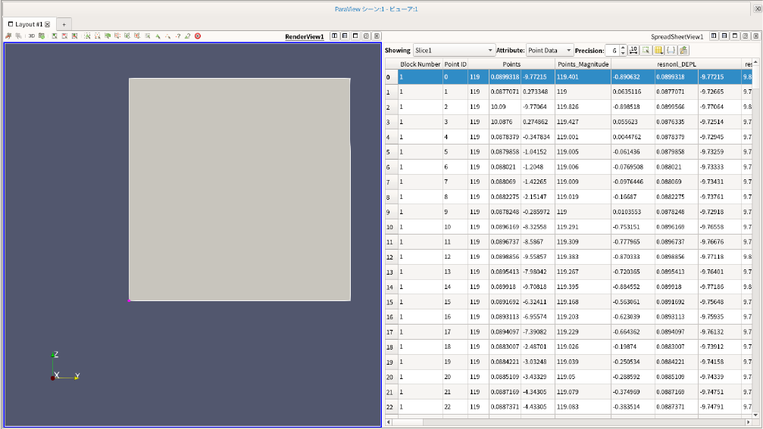Viewport: 763px width, 429px height.
Task: Activate Hover Cells tool
Action: point(188,36)
